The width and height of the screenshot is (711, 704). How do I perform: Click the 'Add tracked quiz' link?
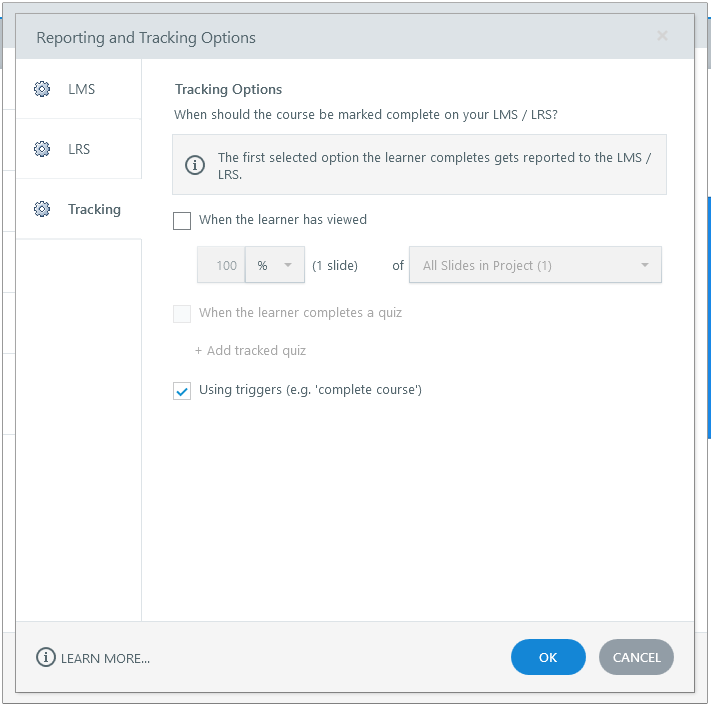click(x=250, y=351)
